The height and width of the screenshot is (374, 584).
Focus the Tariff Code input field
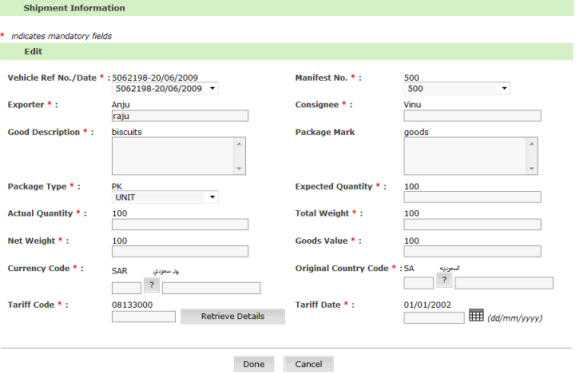point(144,317)
